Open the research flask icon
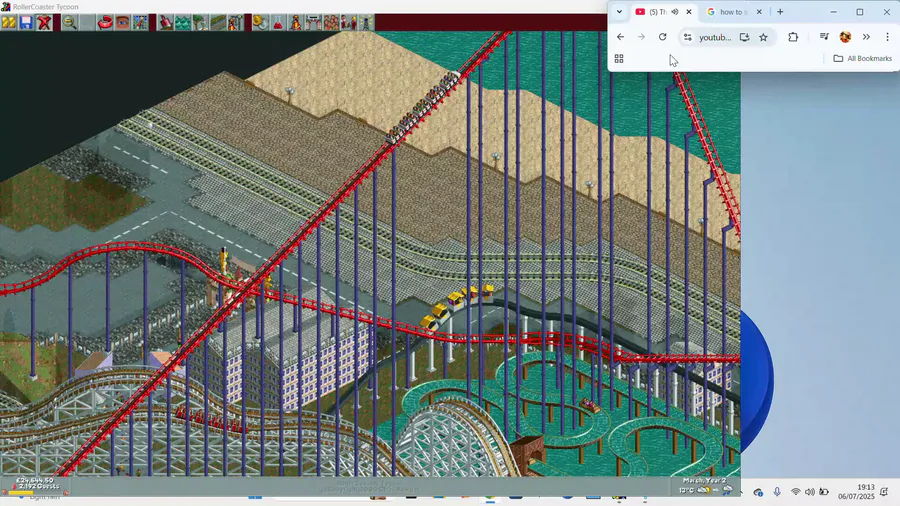The height and width of the screenshot is (506, 900). (x=278, y=22)
